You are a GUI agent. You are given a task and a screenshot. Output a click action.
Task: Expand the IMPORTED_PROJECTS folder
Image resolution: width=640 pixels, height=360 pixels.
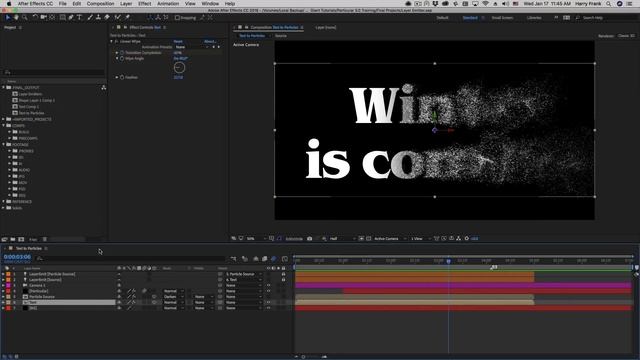coord(4,119)
